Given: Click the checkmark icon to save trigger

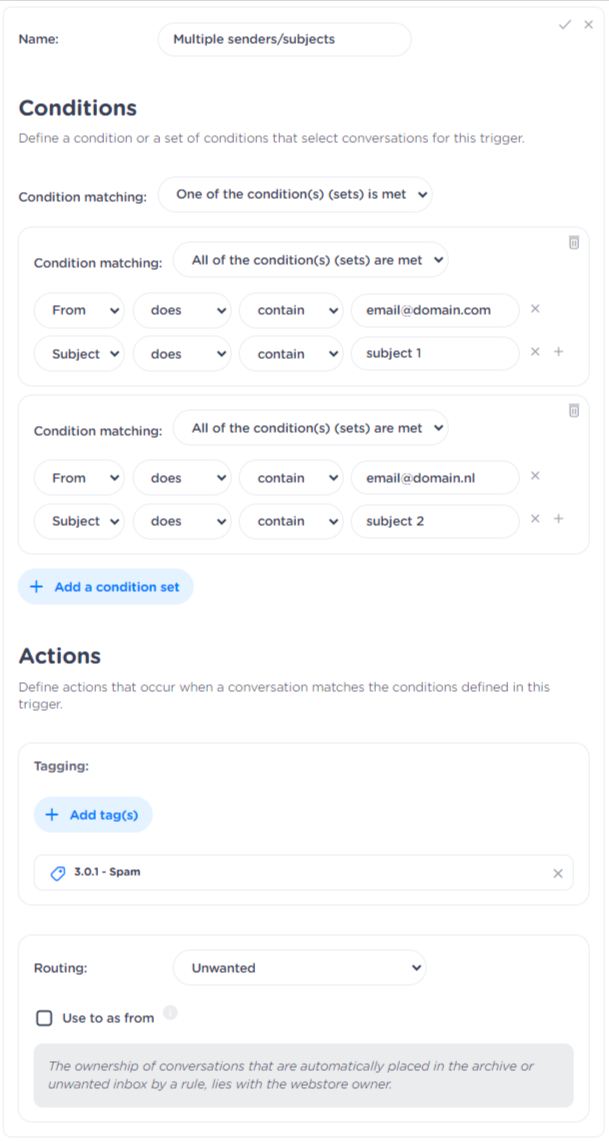Looking at the screenshot, I should [x=565, y=24].
